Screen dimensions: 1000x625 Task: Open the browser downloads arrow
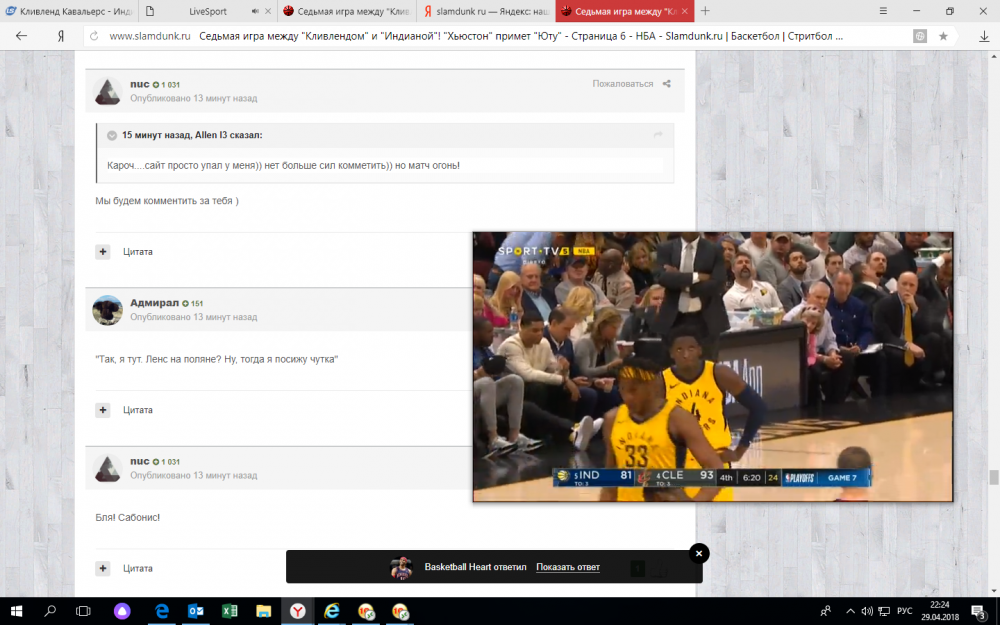984,36
